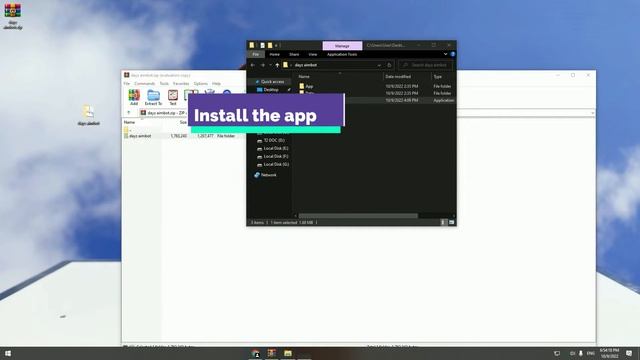640x360 pixels.
Task: Sort by Date modified column in Explorer
Action: [398, 76]
